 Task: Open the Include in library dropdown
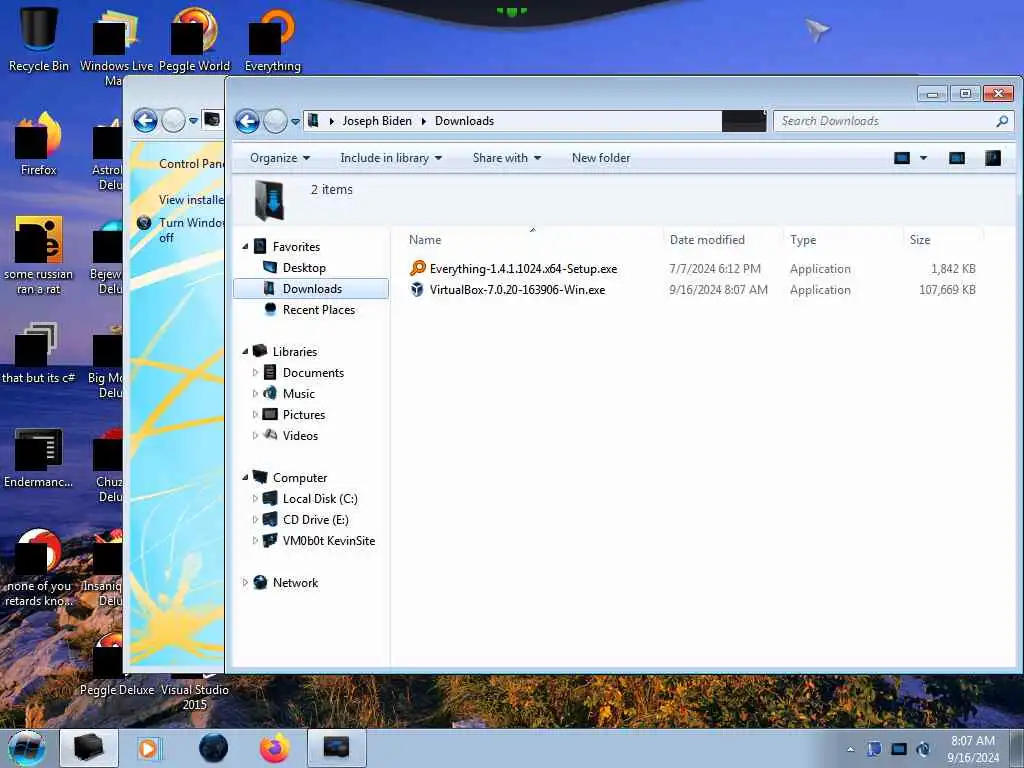391,158
